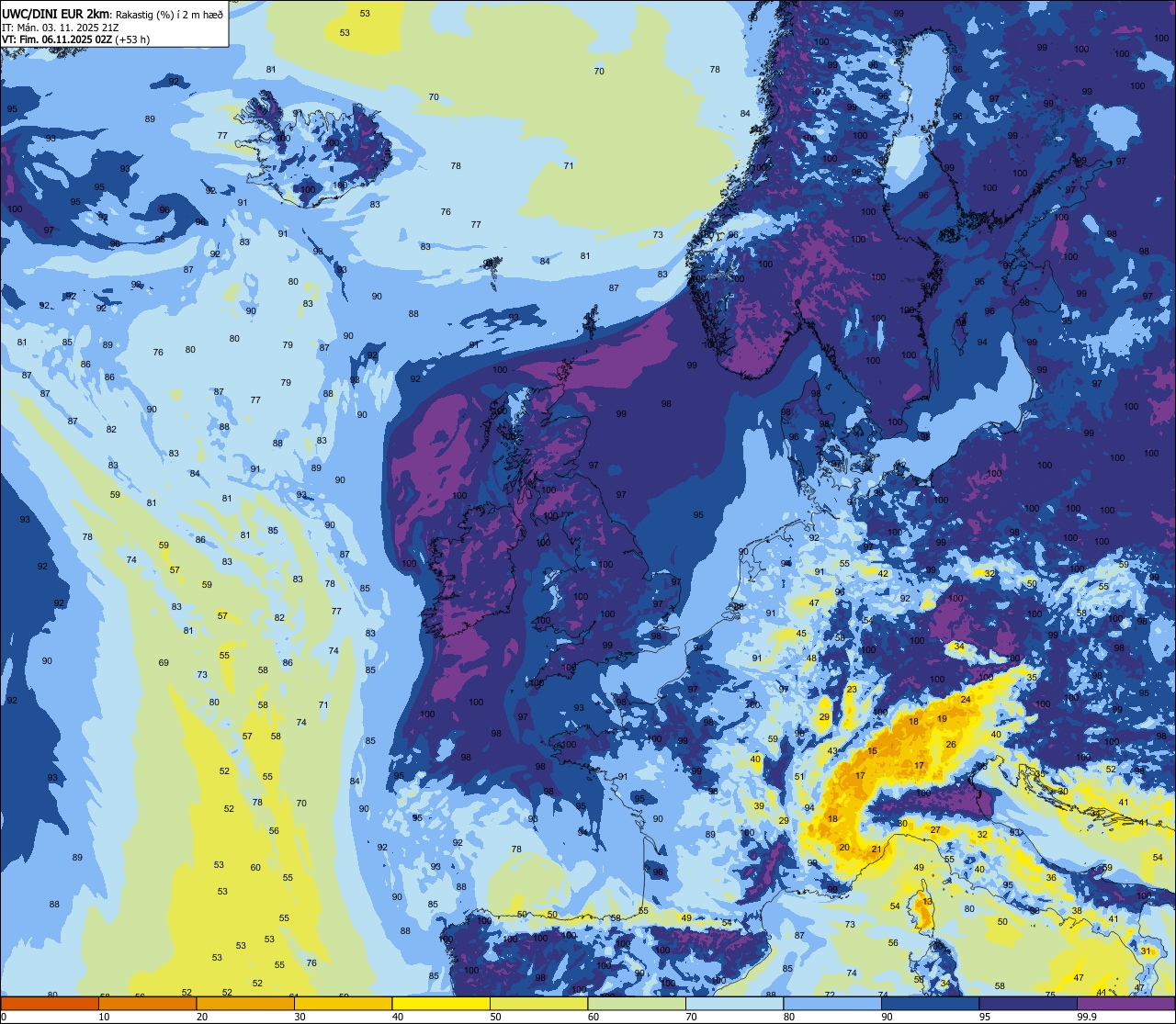
Task: Click the 90–95 dark blue legend swatch
Action: 930,1003
